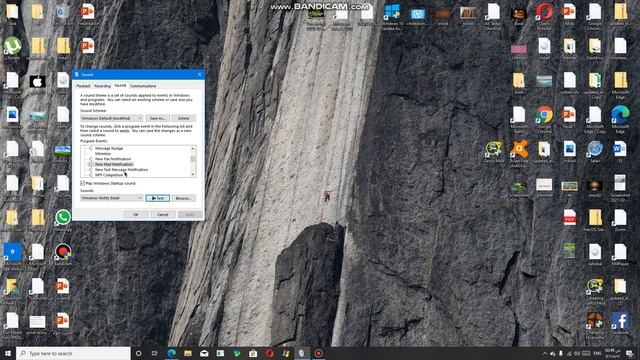Image resolution: width=640 pixels, height=360 pixels.
Task: Click the Browse button
Action: coord(184,198)
